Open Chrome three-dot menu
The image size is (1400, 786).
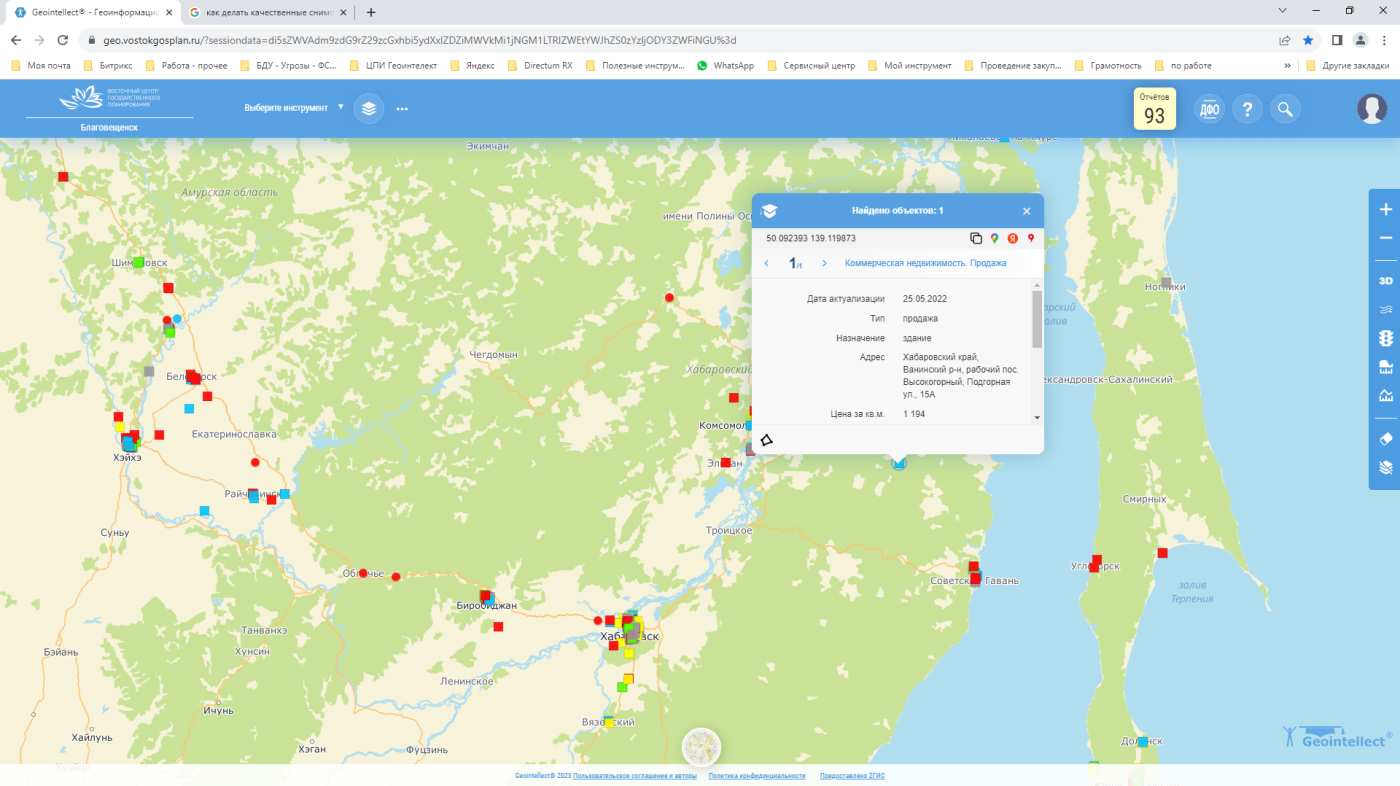[1385, 40]
